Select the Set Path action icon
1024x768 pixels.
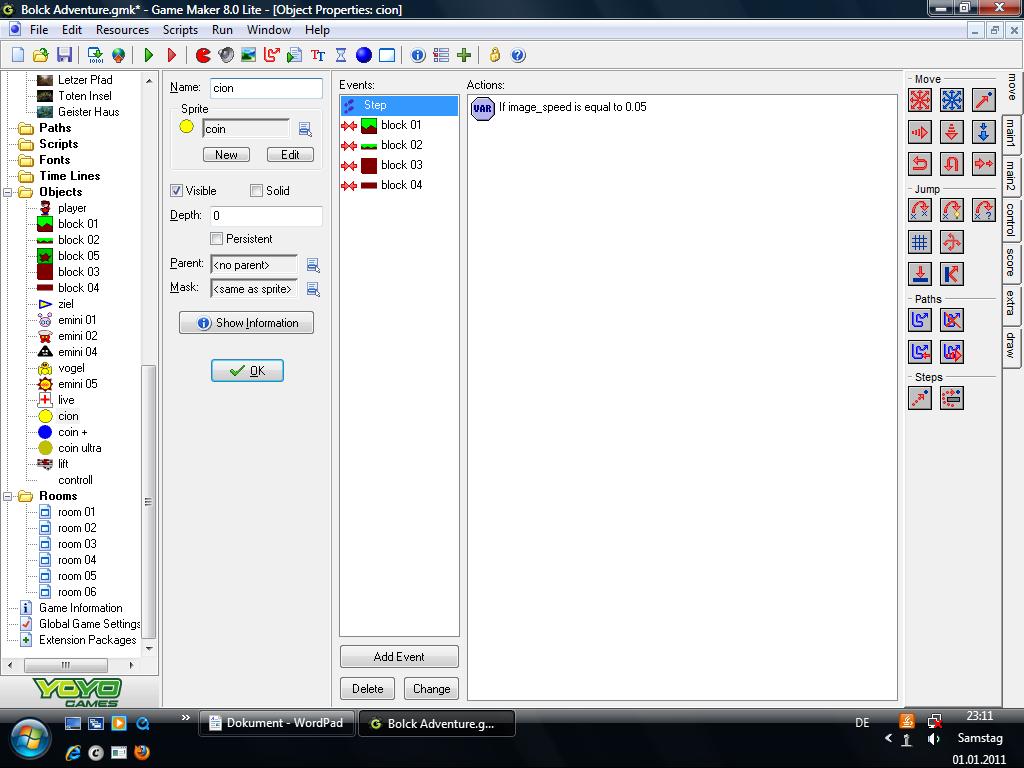pos(920,320)
